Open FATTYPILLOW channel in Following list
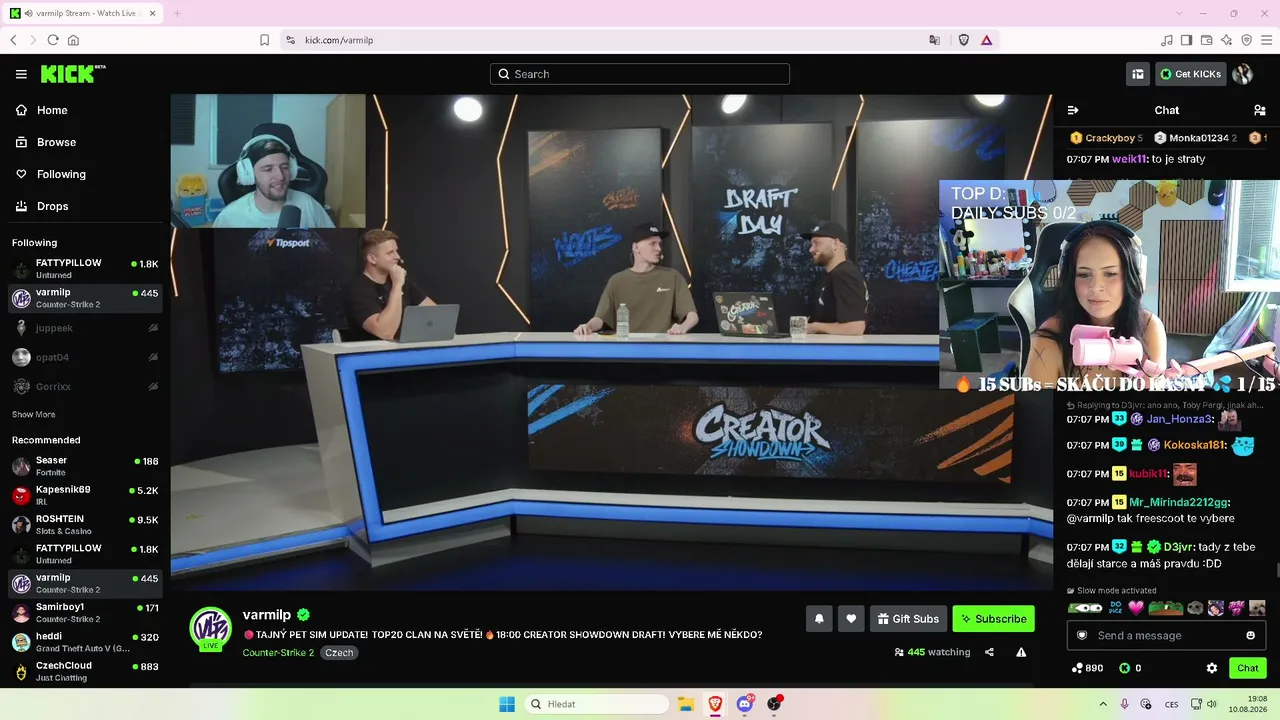Screen dimensions: 1280x720 click(x=85, y=269)
